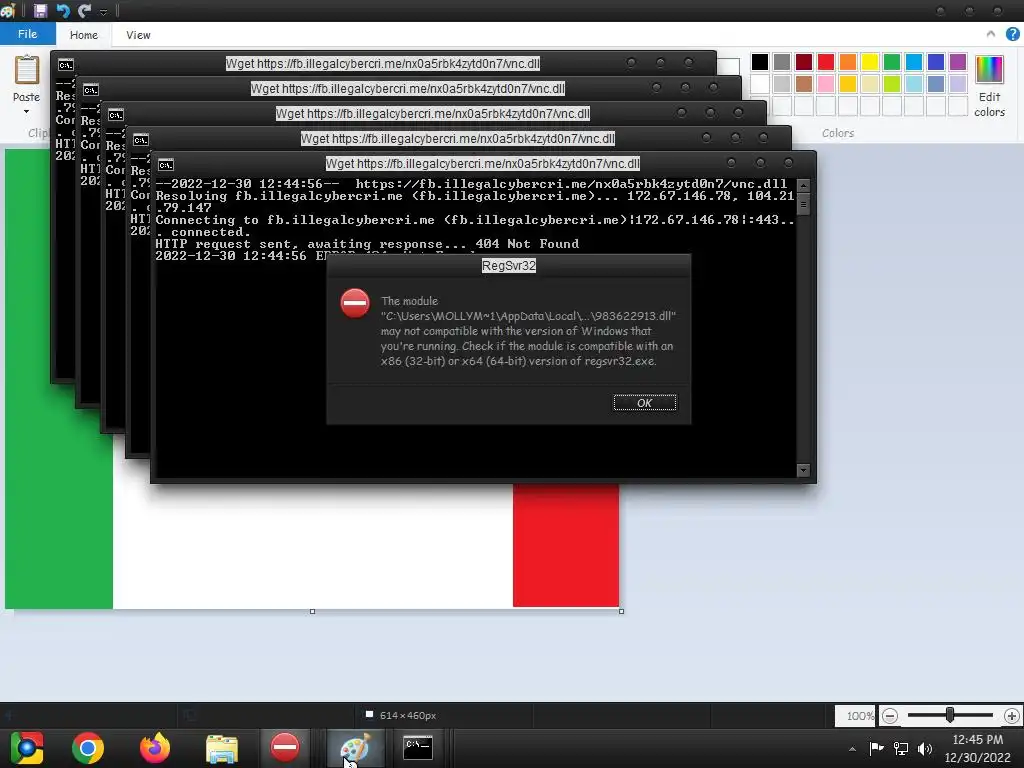Viewport: 1024px width, 768px height.
Task: Open Edit colors rainbow palette
Action: tap(989, 69)
